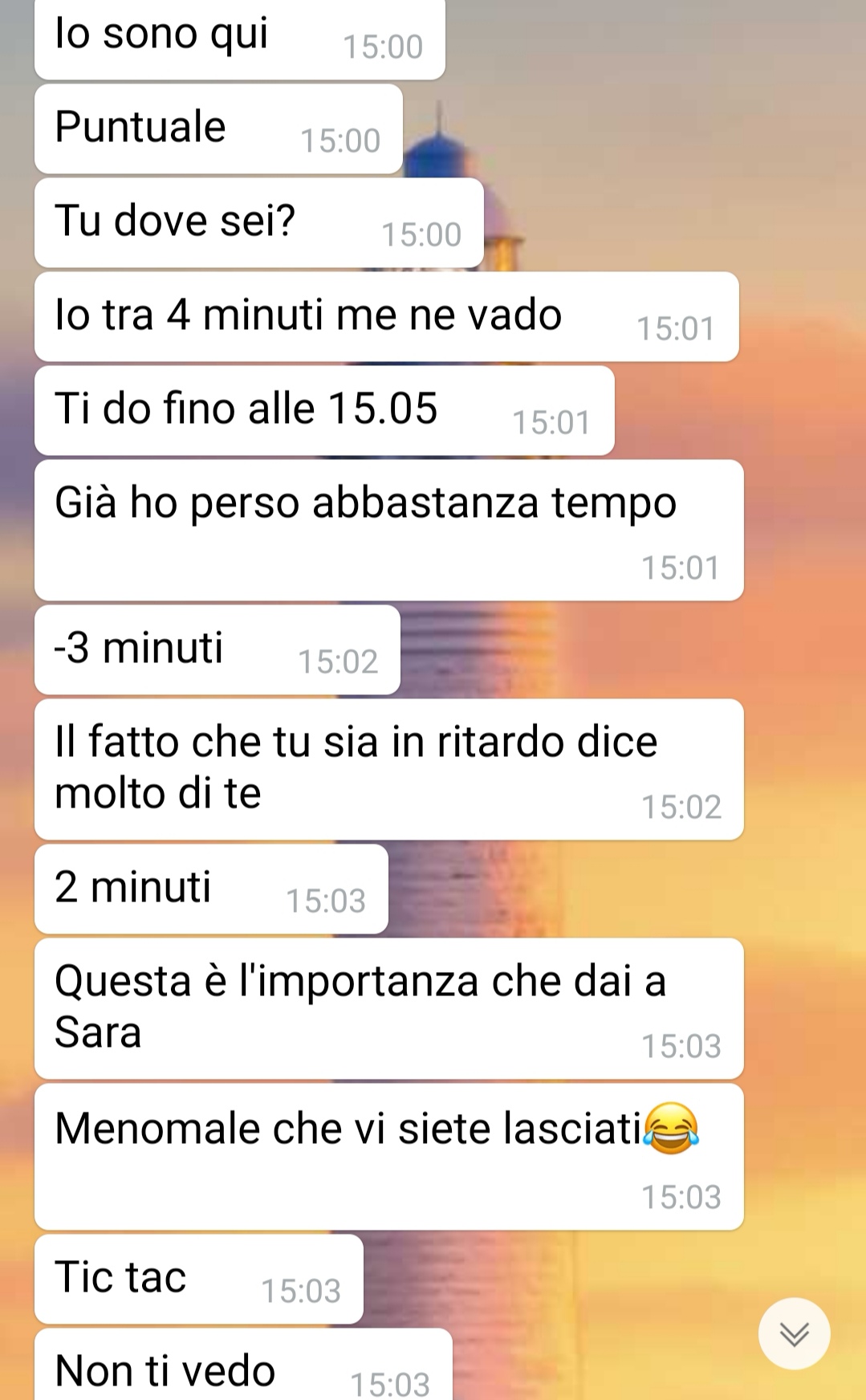Tap the '2 minuti' message bubble
866x1400 pixels.
tap(211, 889)
